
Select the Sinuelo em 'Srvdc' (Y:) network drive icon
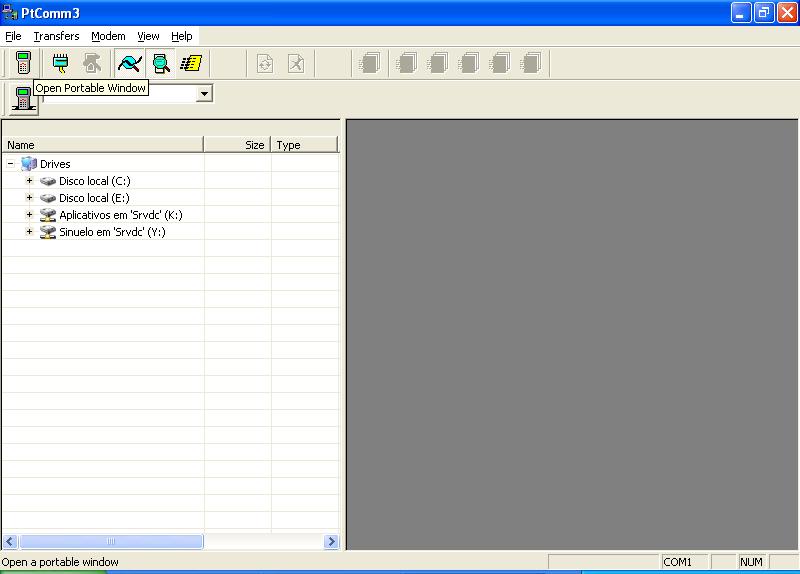tap(48, 232)
